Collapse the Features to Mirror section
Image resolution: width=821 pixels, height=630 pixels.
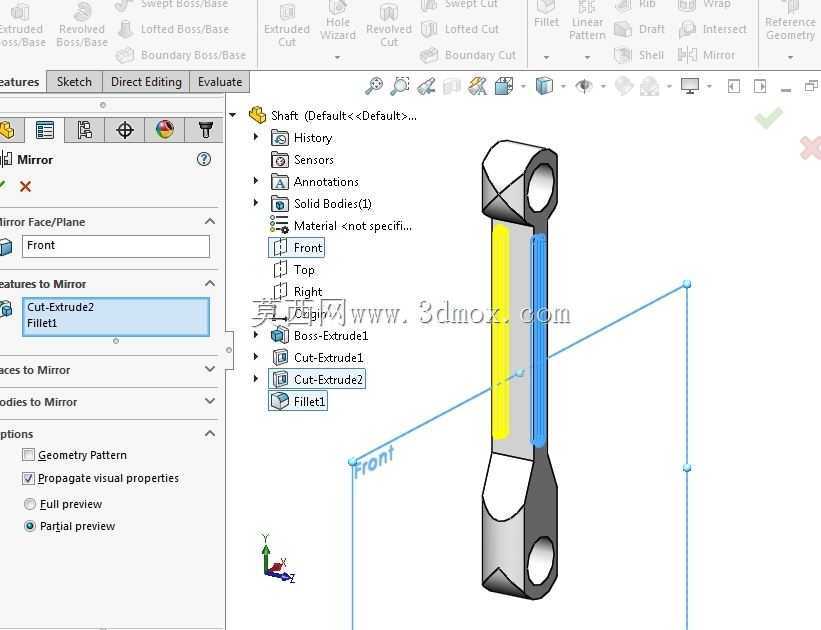pos(210,283)
